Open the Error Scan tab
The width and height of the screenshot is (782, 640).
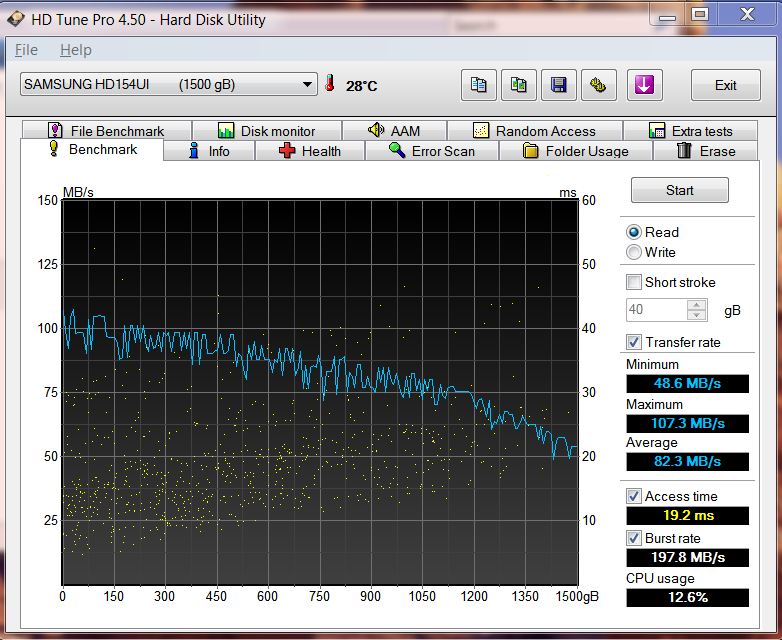(432, 151)
